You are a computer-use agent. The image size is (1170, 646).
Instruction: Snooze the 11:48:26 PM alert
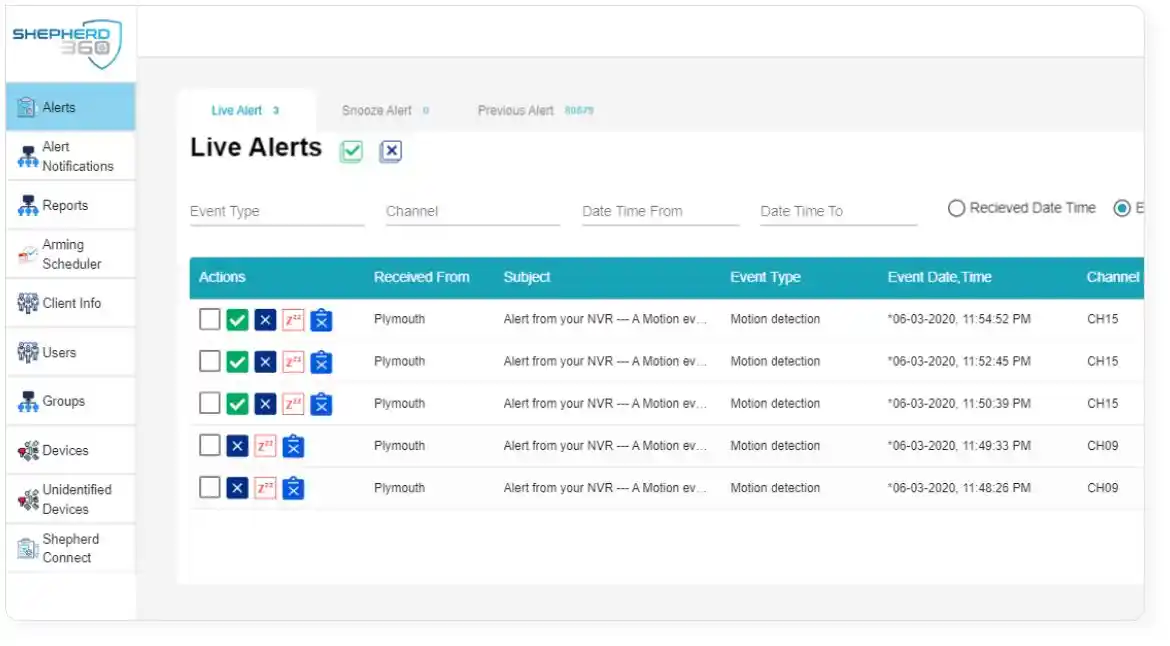pyautogui.click(x=265, y=489)
